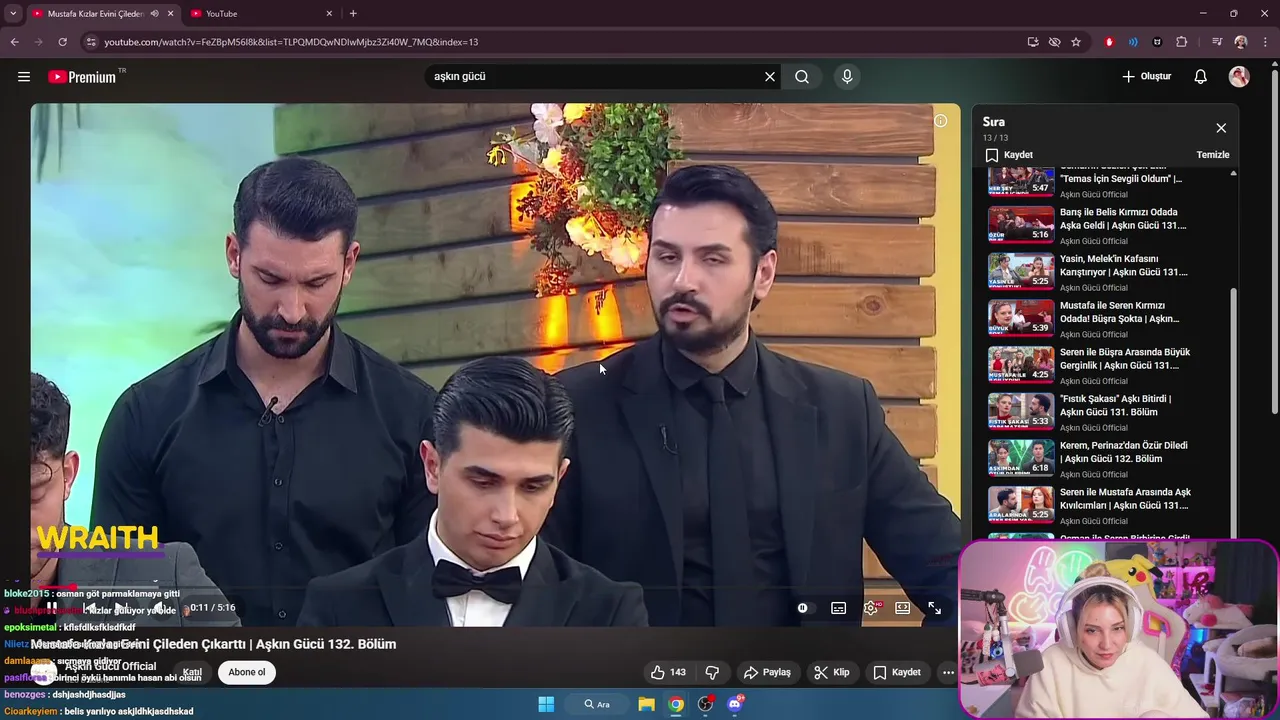Viewport: 1280px width, 720px height.
Task: Open Discord from taskbar
Action: pyautogui.click(x=735, y=704)
